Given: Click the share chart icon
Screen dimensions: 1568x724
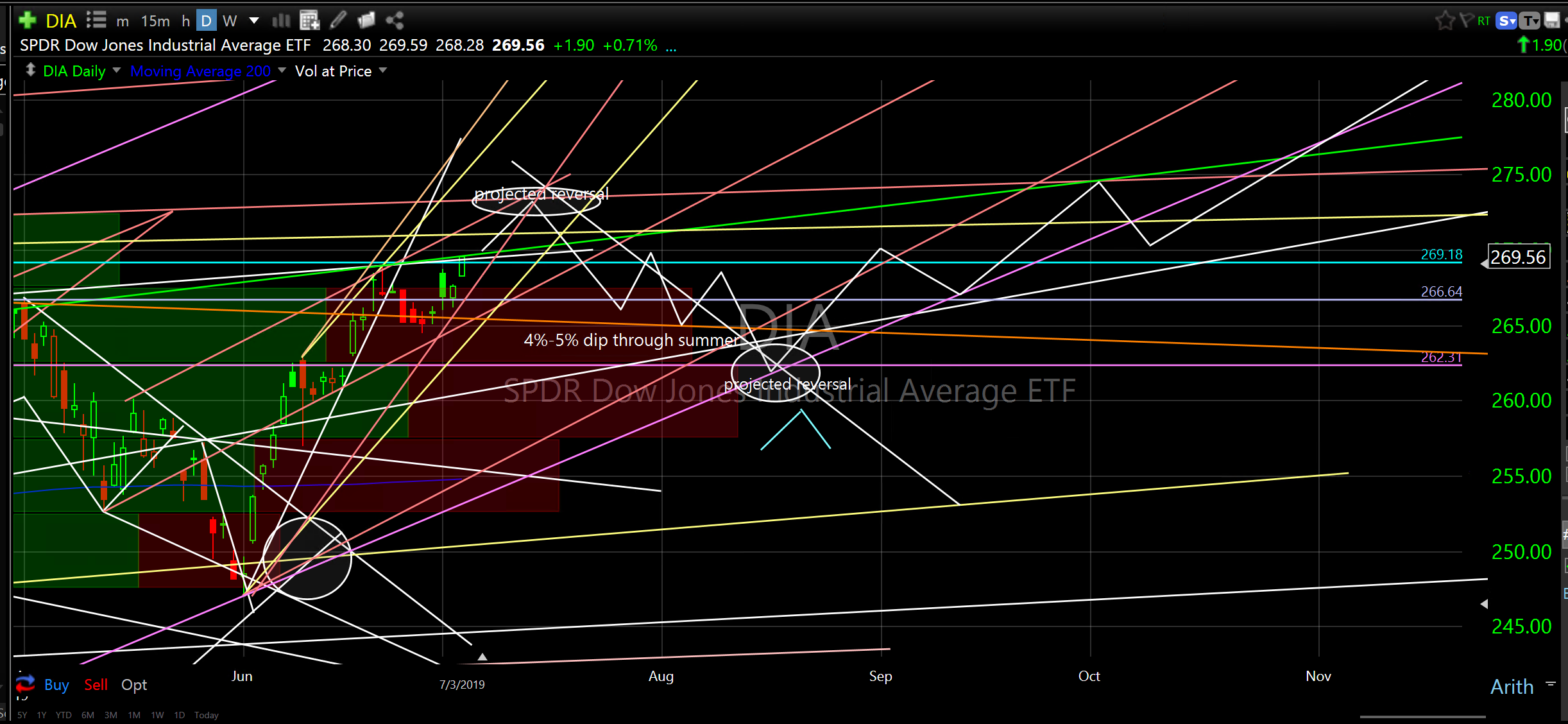Looking at the screenshot, I should 395,21.
